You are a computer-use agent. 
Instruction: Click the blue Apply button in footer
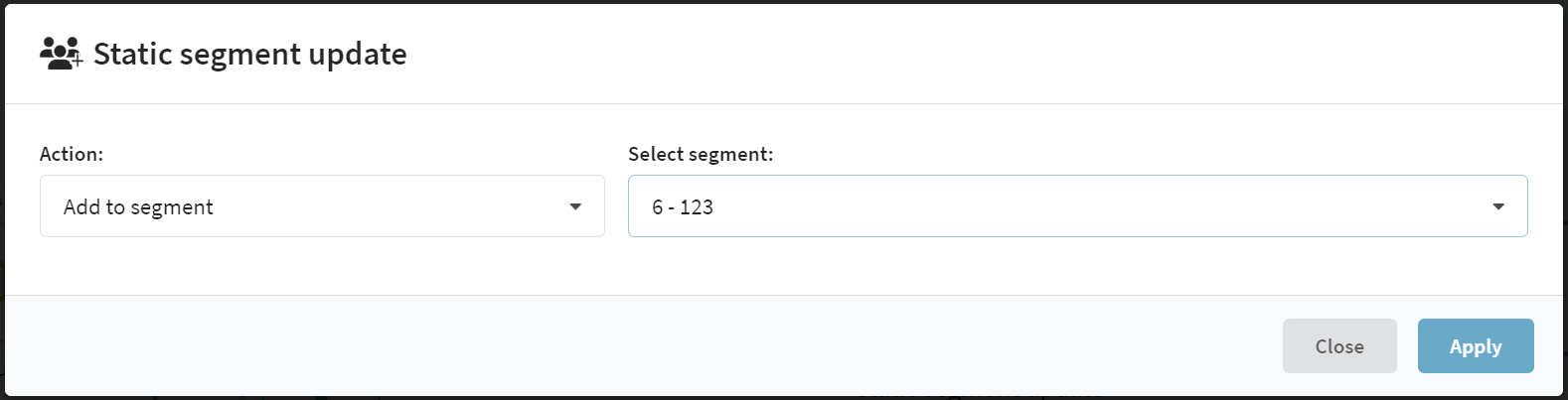point(1476,346)
